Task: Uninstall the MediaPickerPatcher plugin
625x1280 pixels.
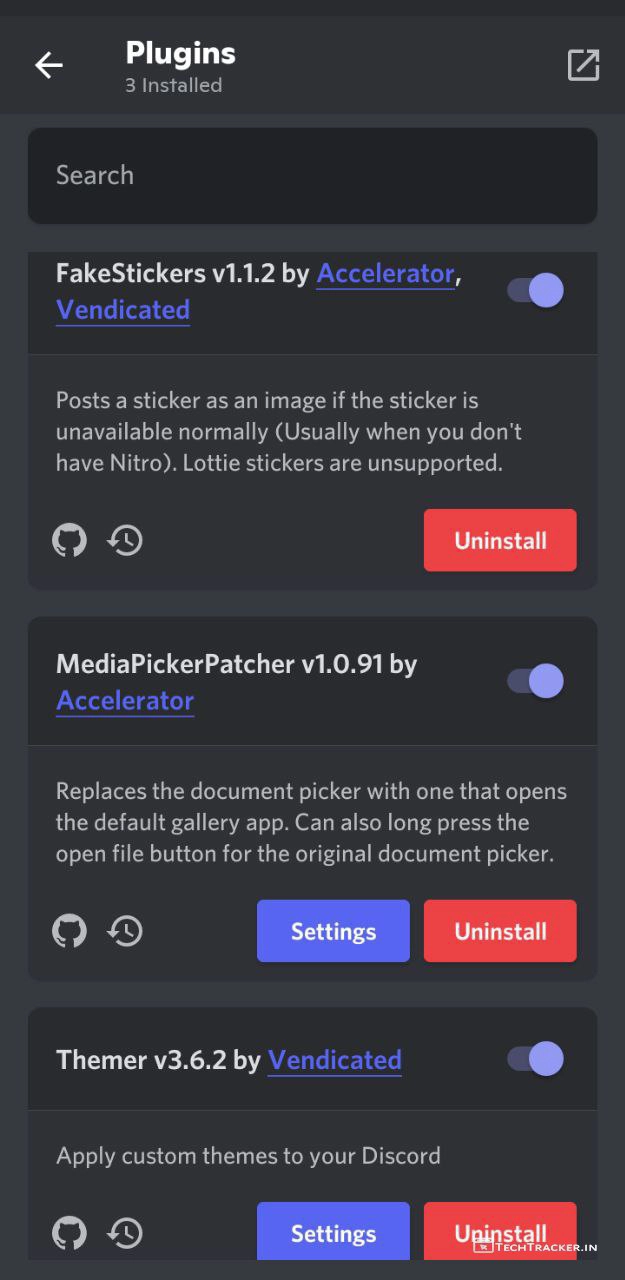Action: tap(500, 931)
